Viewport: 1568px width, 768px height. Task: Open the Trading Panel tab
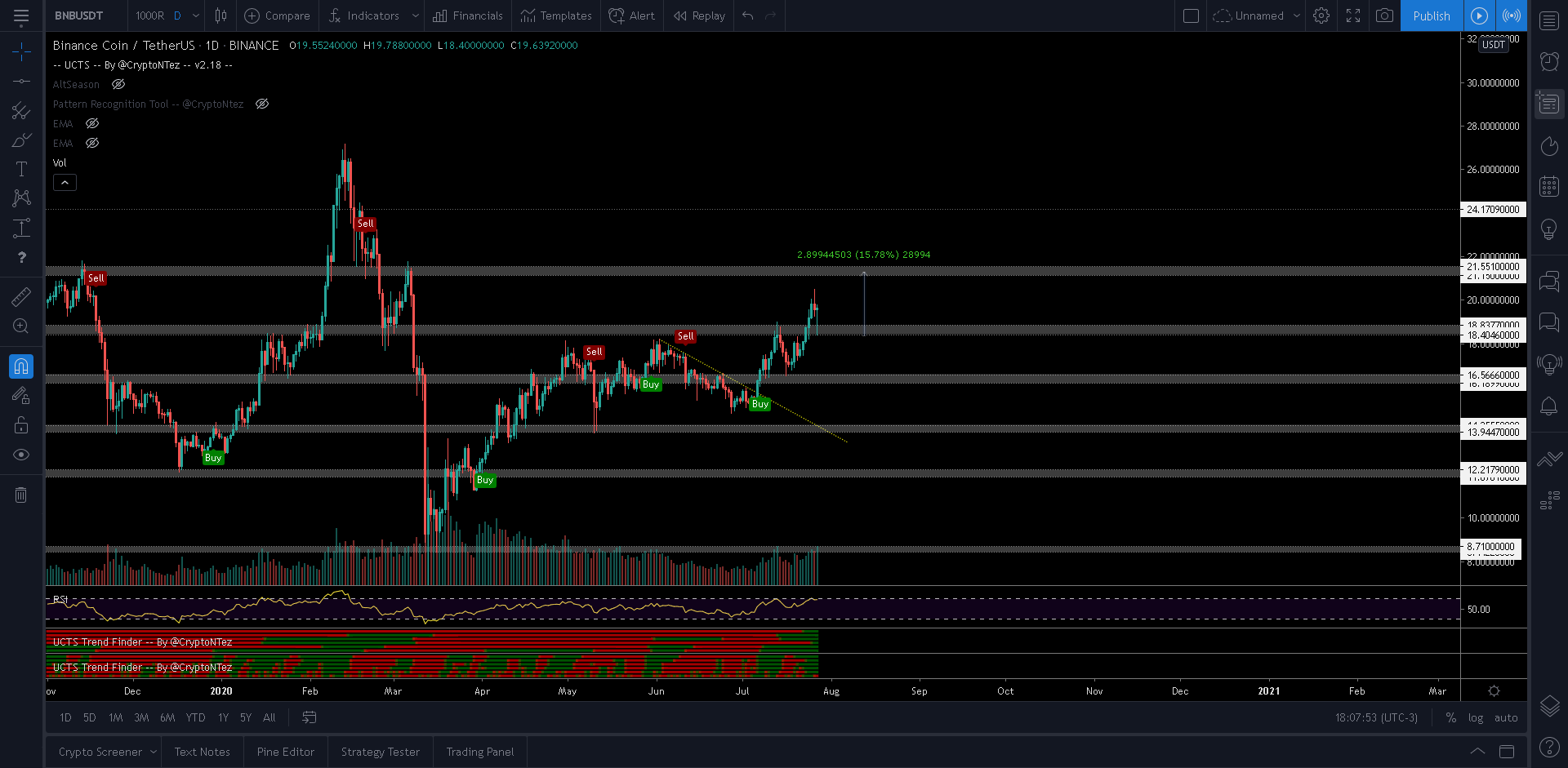click(480, 752)
